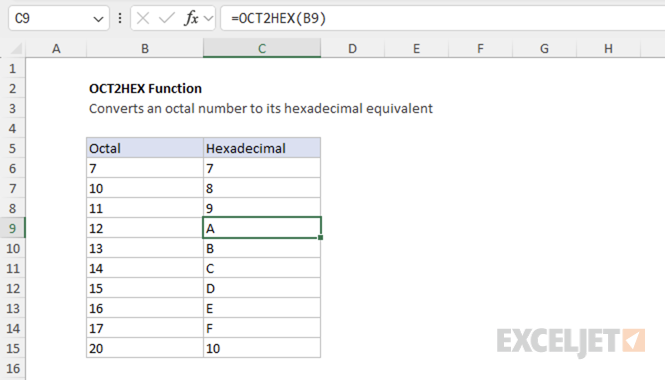Select row 2 header
665x380 pixels.
click(13, 88)
